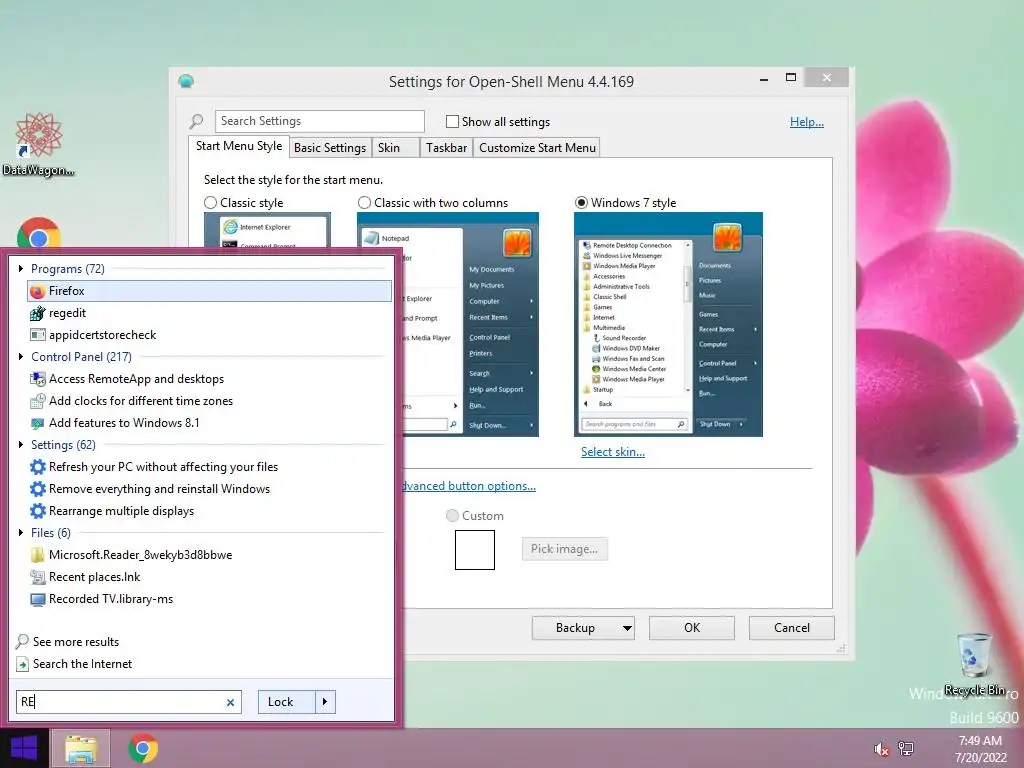This screenshot has height=768, width=1024.
Task: Open the Help... link
Action: 807,121
